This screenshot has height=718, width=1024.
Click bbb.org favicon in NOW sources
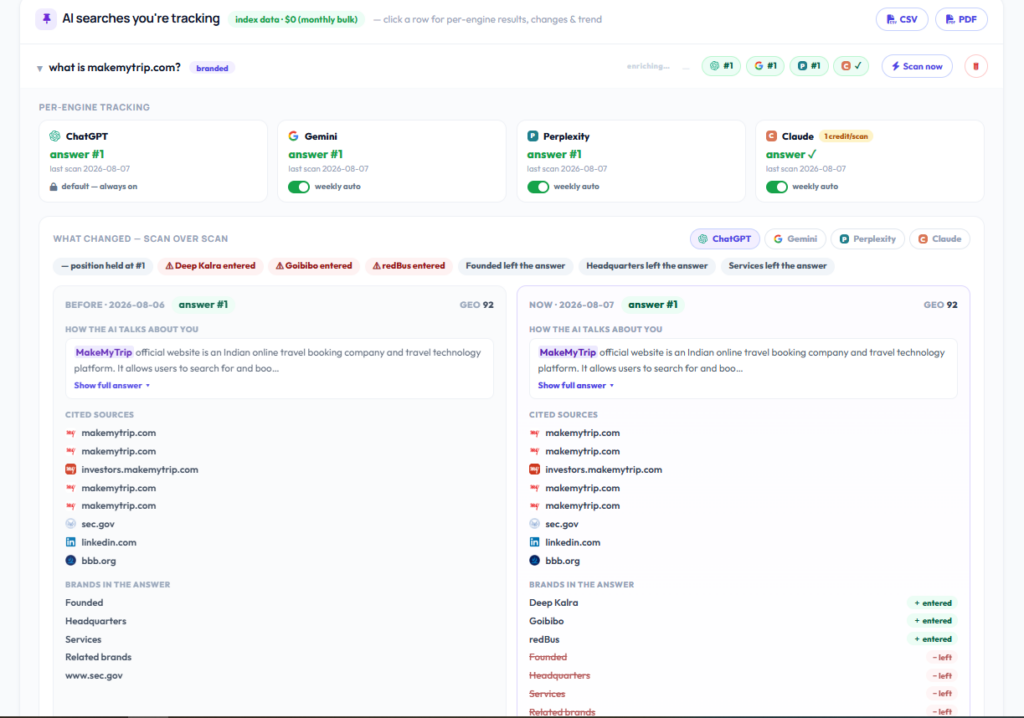pos(534,561)
